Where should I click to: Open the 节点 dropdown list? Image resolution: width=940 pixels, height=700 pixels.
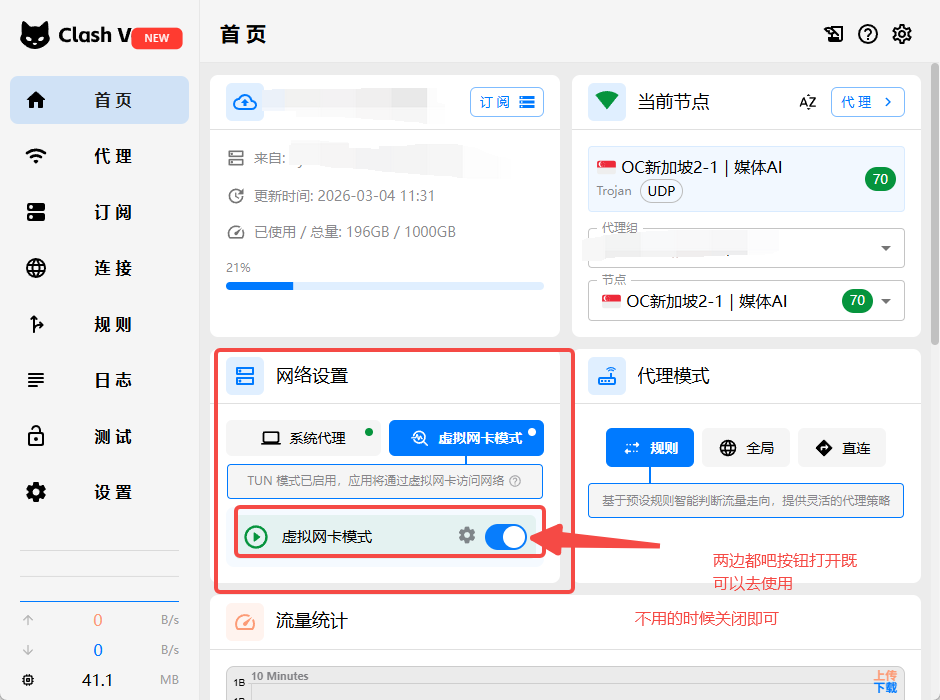click(885, 301)
